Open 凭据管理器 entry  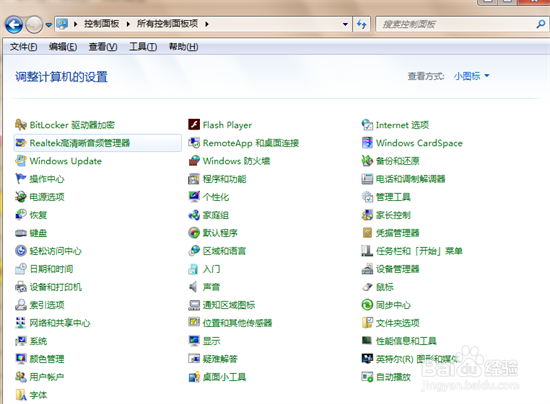[x=398, y=233]
